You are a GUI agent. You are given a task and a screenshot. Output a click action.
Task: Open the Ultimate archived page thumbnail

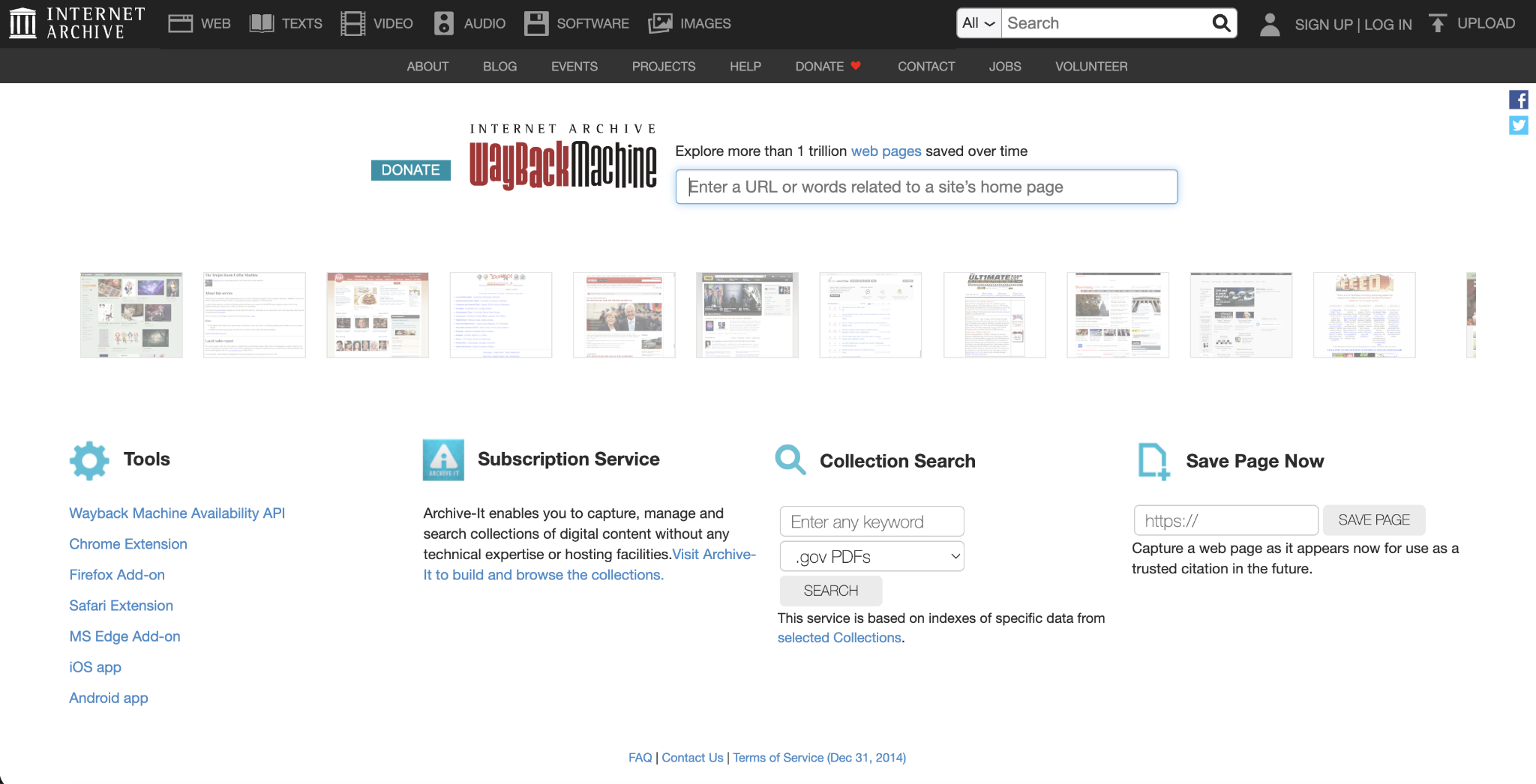(994, 315)
